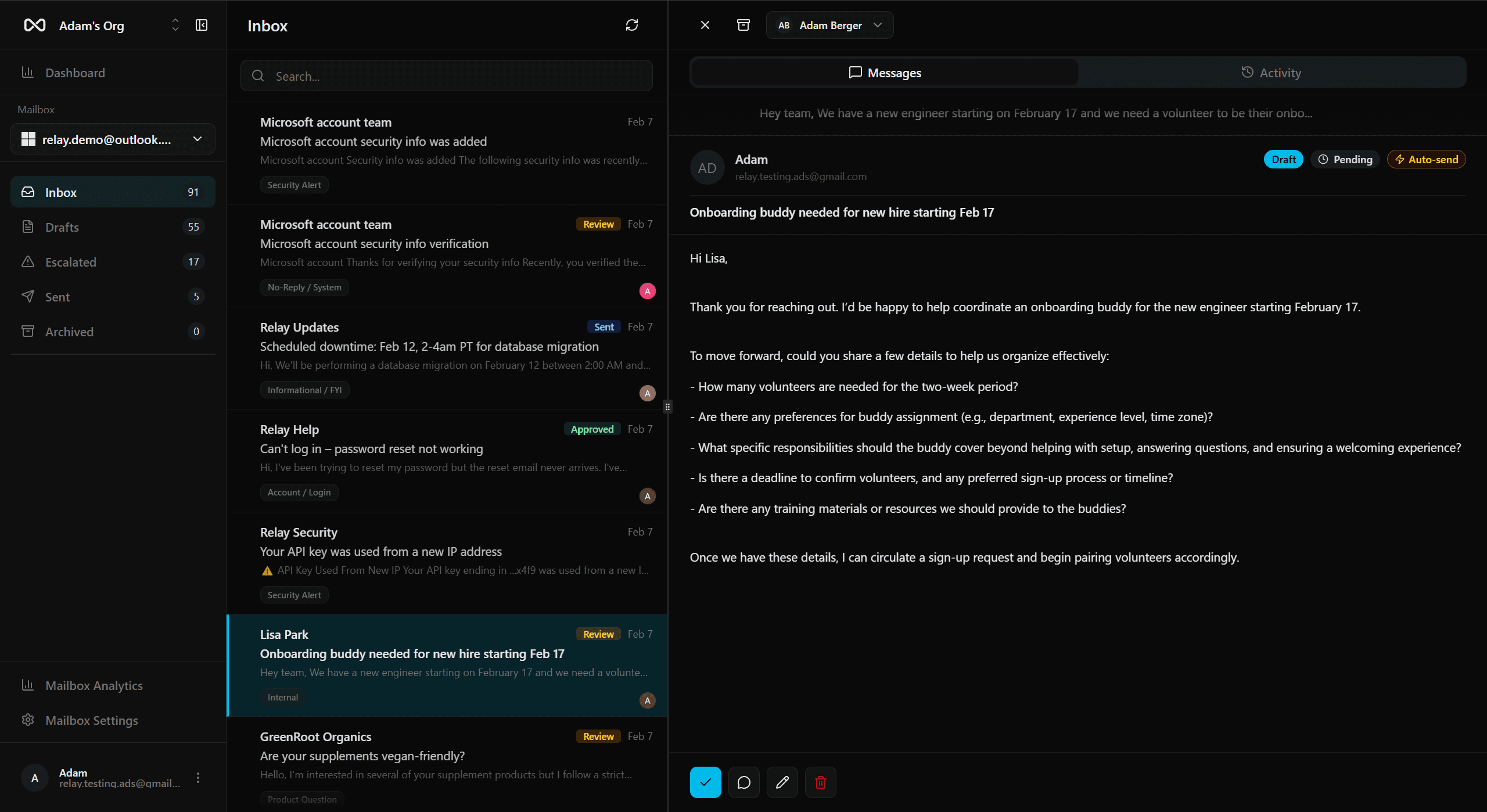Open the comment bubble icon below the draft
This screenshot has width=1487, height=812.
[x=743, y=782]
